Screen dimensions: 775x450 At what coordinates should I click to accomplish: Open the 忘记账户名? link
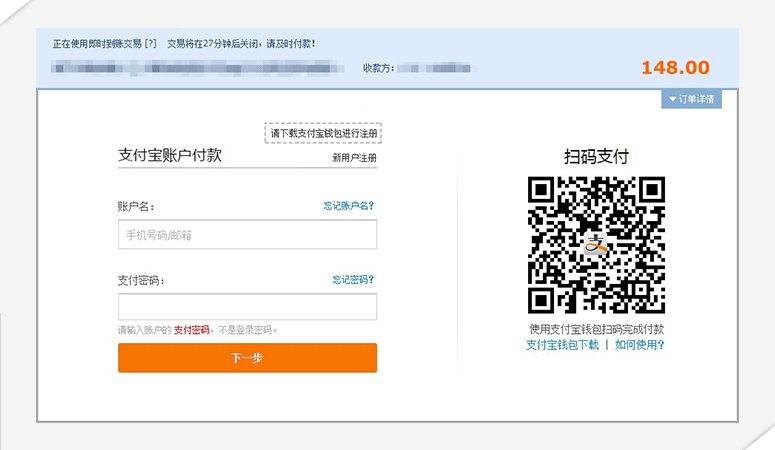point(348,205)
